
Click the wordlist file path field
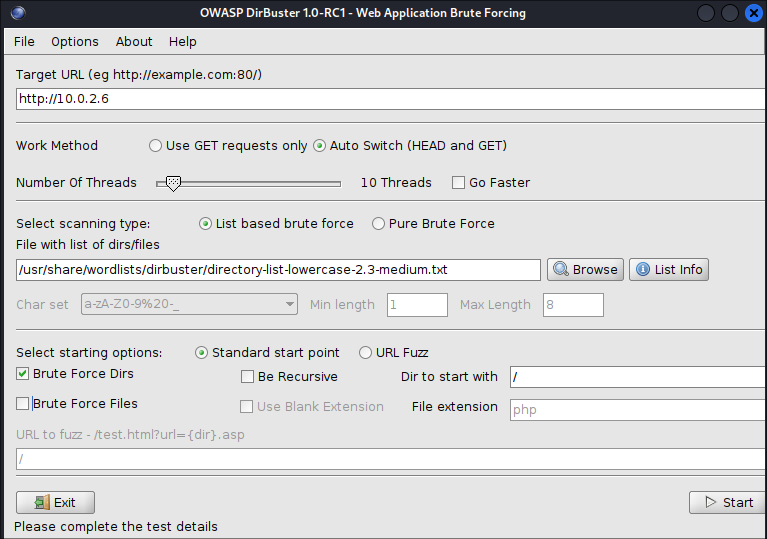tap(278, 270)
